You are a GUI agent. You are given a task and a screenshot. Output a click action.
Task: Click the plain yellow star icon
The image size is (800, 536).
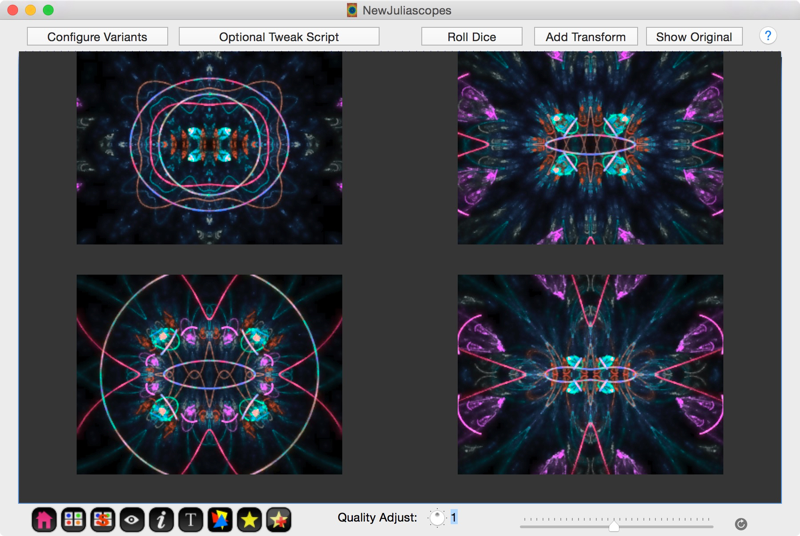(249, 520)
